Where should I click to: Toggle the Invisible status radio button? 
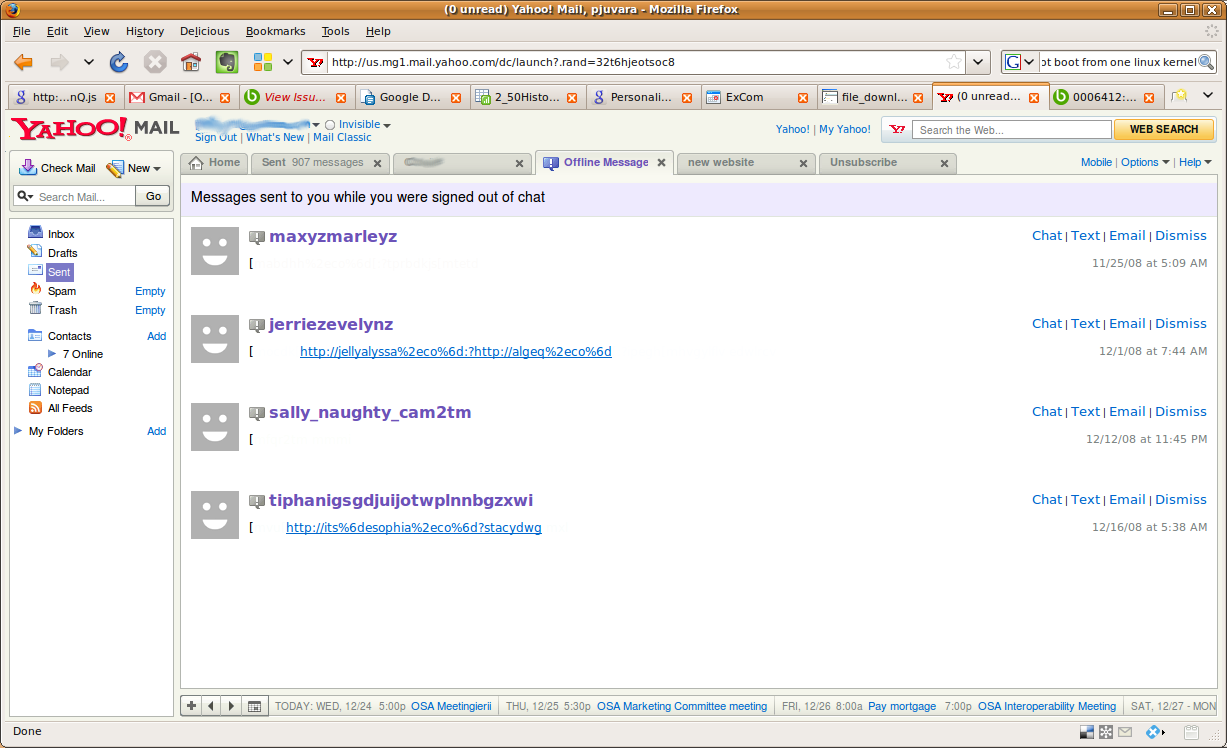pos(330,125)
